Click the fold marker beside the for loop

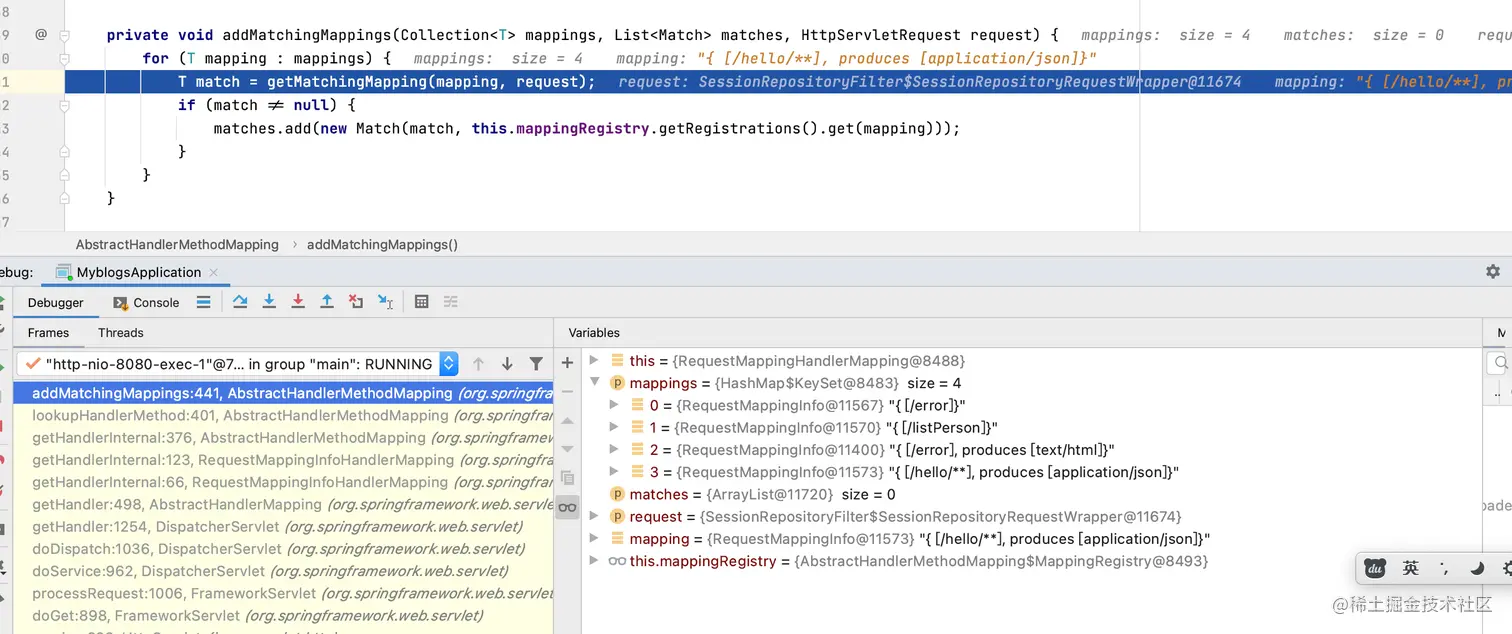click(64, 58)
